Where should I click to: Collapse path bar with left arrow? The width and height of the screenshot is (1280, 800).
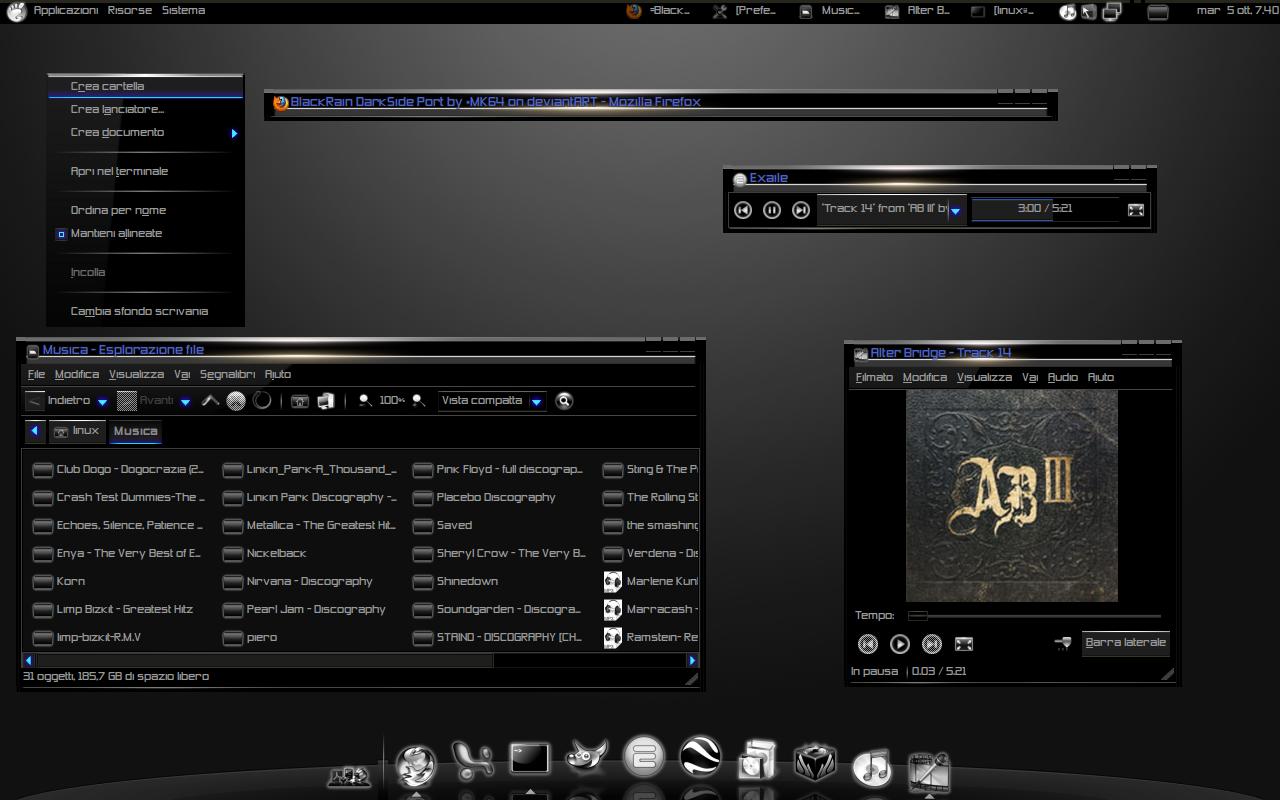click(x=35, y=430)
